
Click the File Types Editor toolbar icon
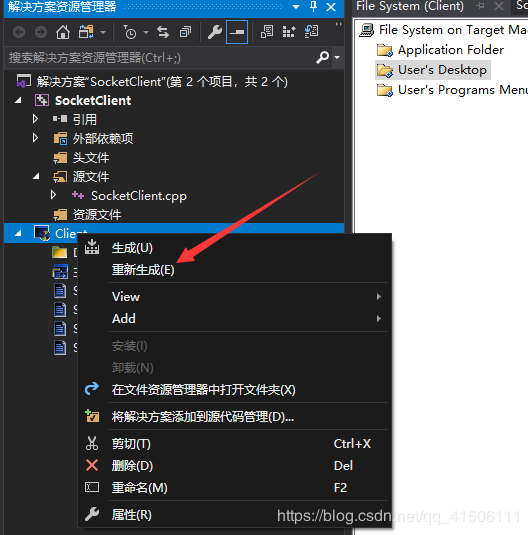pyautogui.click(x=289, y=32)
